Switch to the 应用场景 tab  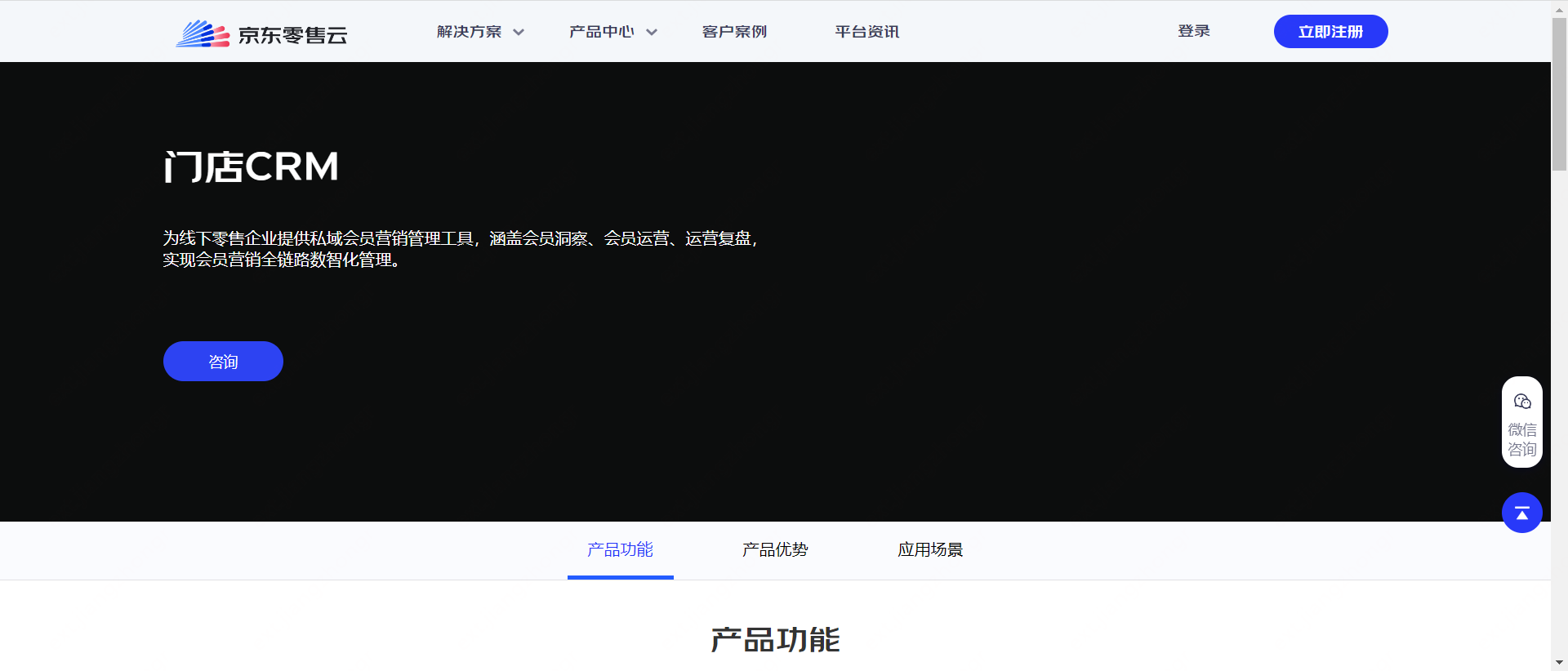[x=930, y=550]
